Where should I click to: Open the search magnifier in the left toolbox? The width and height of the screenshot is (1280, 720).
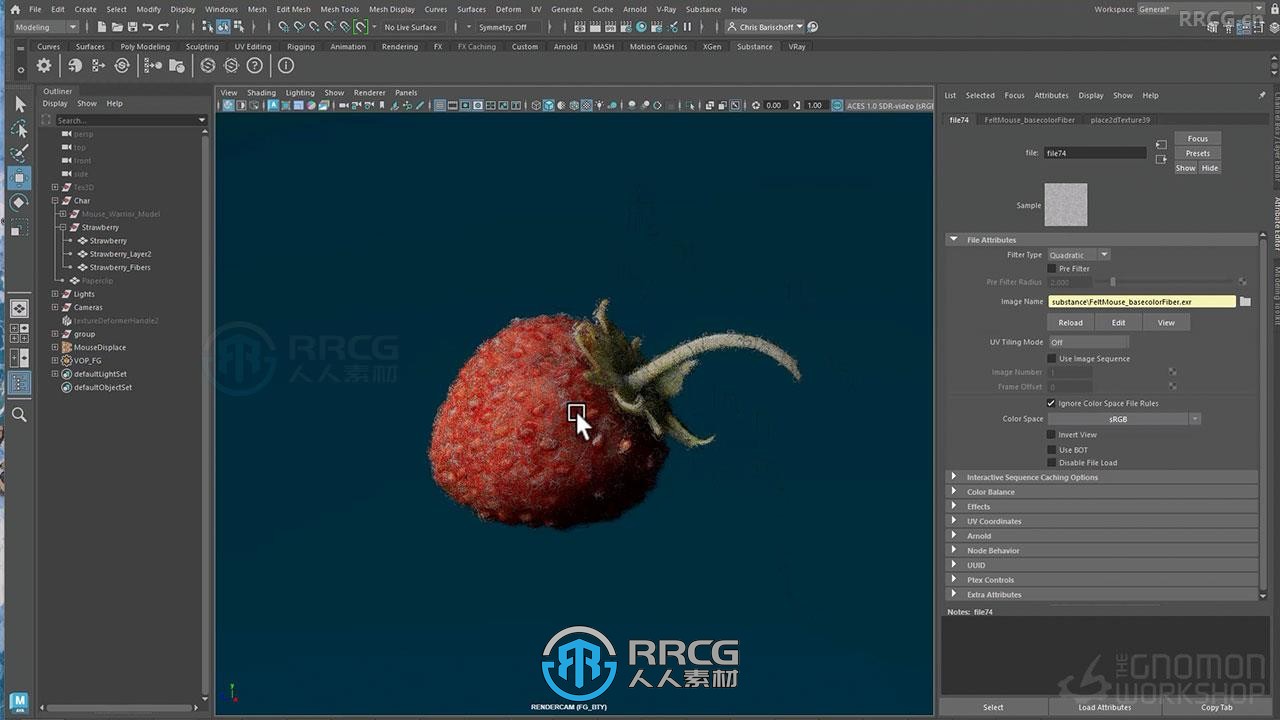click(19, 414)
